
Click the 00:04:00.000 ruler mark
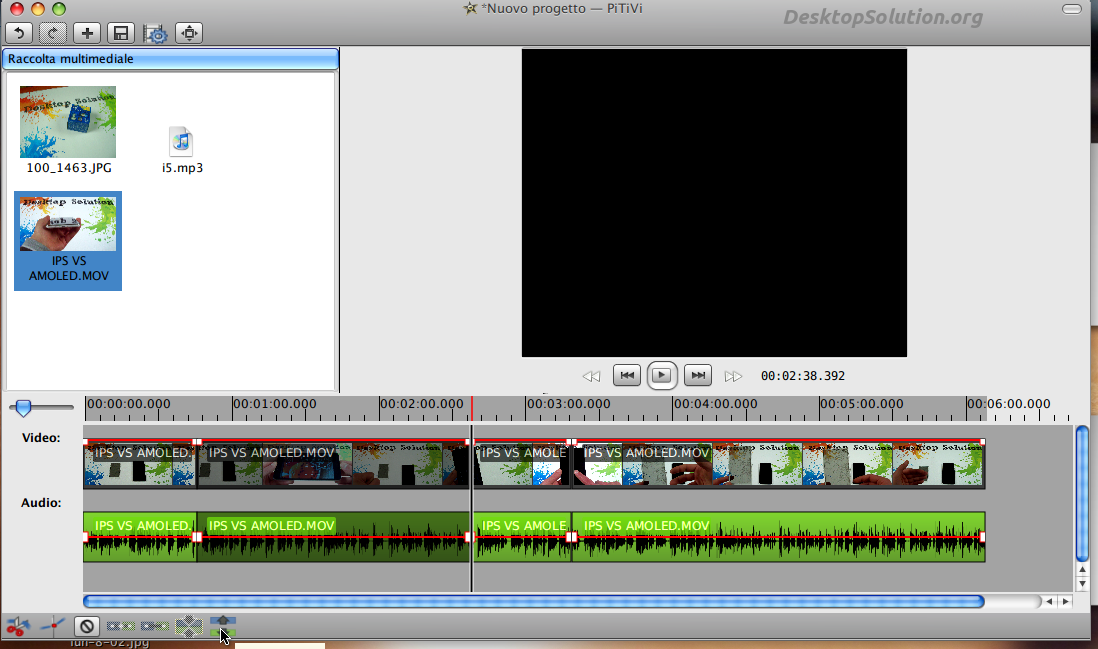(718, 404)
